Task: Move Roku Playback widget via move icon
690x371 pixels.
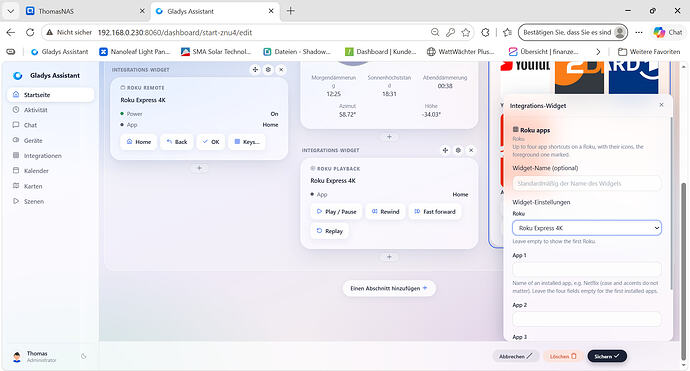Action: point(445,150)
